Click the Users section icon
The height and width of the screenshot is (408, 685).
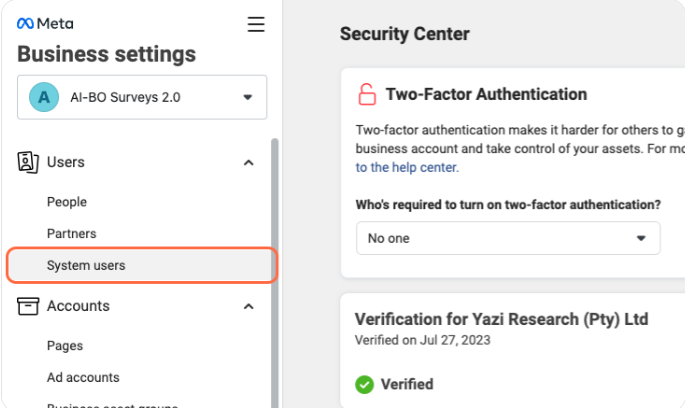(x=28, y=162)
